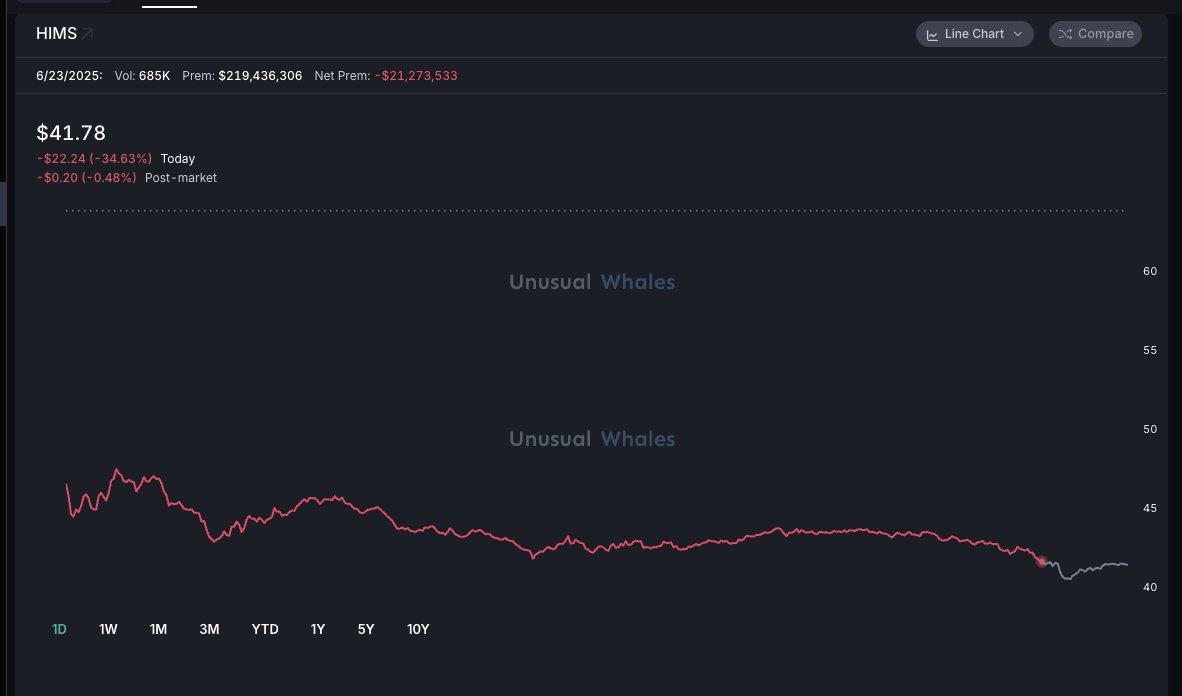Click the Net Prem -$21,273,533 value

point(416,75)
